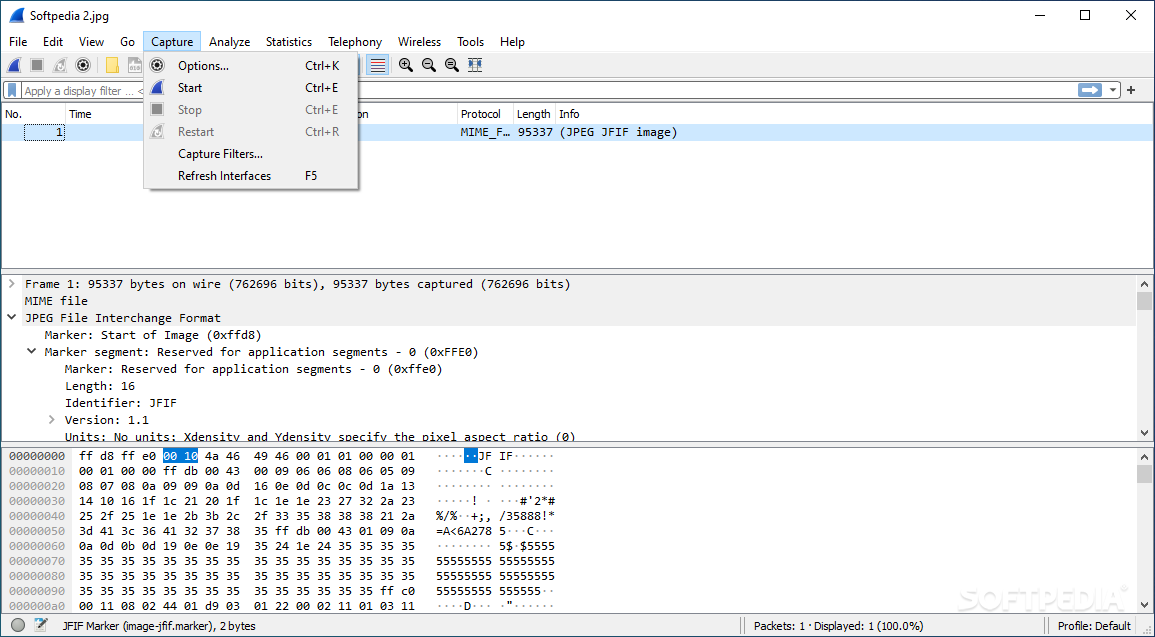Expand the Version: 1.1 node

pos(52,420)
